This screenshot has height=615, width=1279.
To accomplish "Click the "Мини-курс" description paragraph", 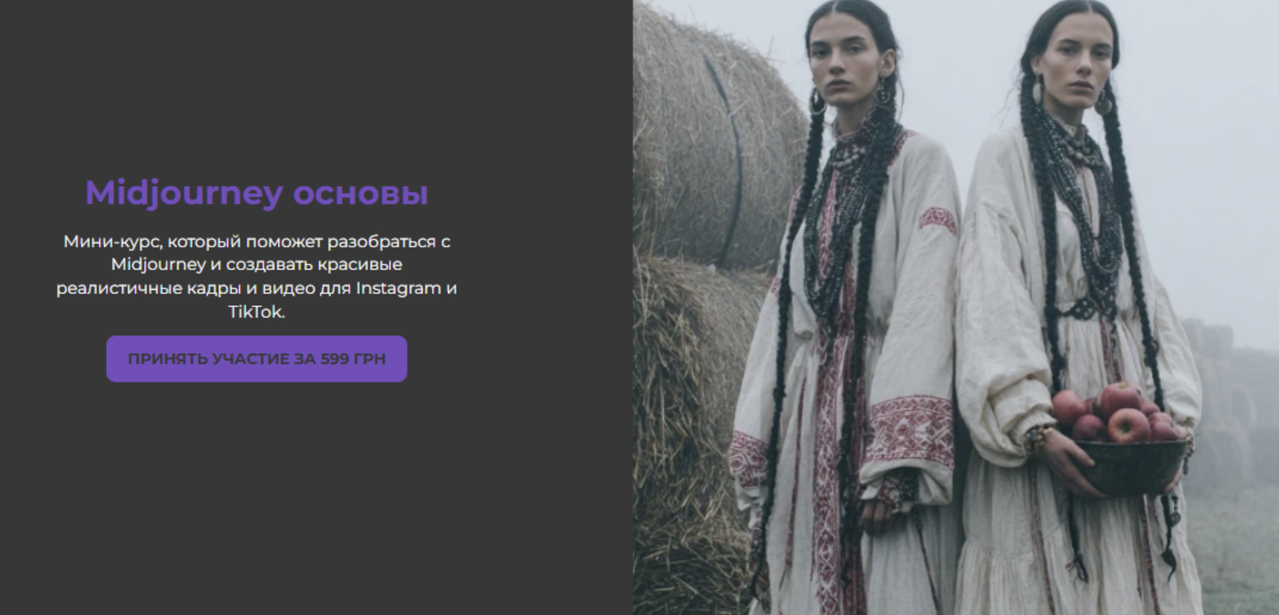I will 256,276.
